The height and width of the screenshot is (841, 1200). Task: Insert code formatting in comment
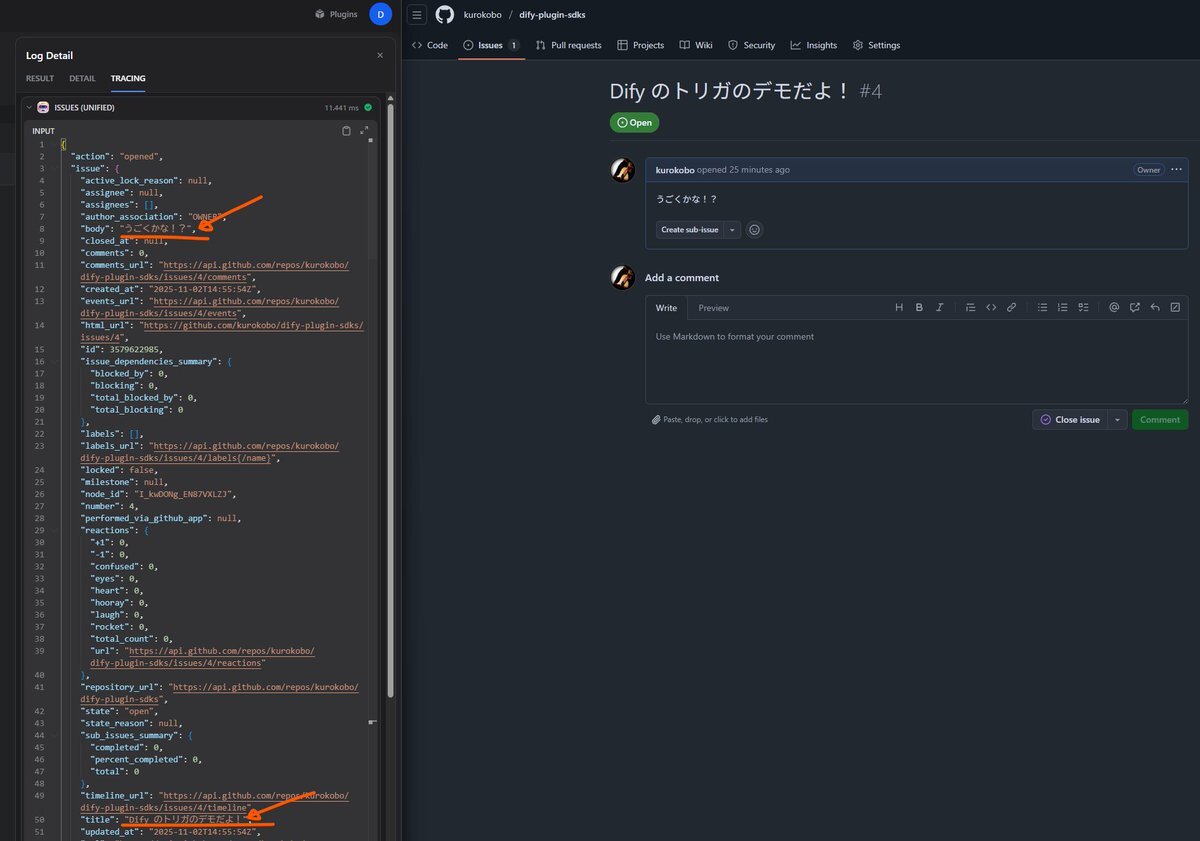[x=991, y=307]
